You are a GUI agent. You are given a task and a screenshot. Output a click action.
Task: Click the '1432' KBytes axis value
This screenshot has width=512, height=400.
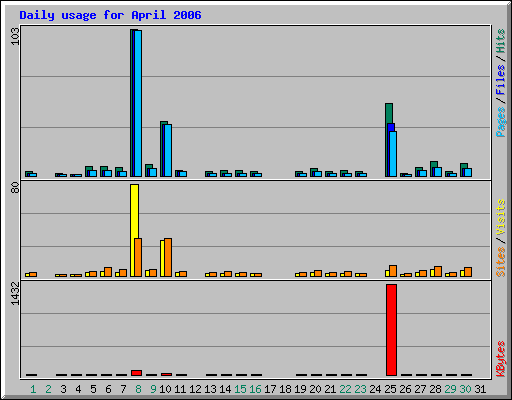pos(15,293)
